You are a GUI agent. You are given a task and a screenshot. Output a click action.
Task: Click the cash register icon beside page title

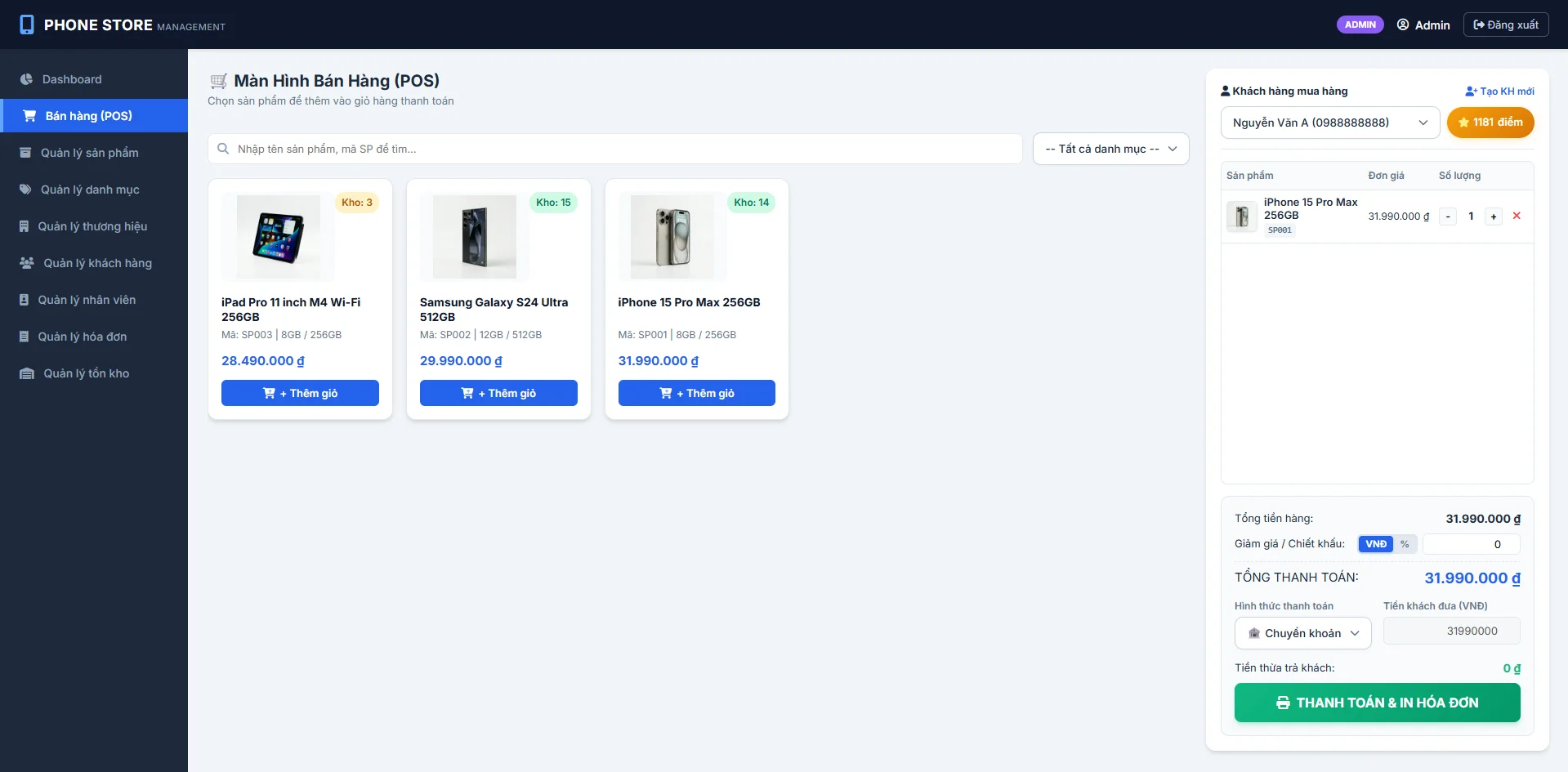tap(218, 81)
